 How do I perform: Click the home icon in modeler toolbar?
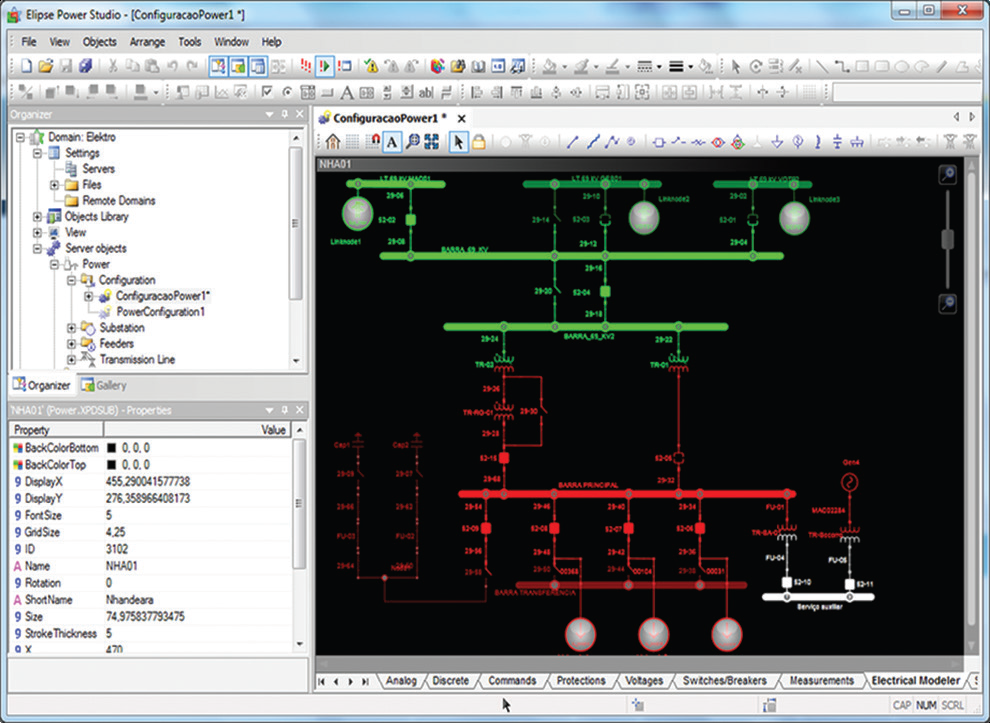(x=333, y=141)
